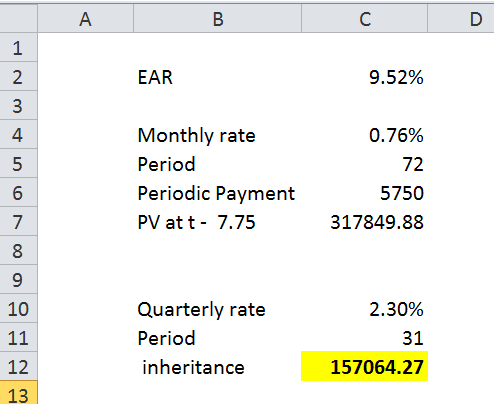This screenshot has height=404, width=494.
Task: Click the PV at t - 7.75 cell
Action: tap(217, 222)
